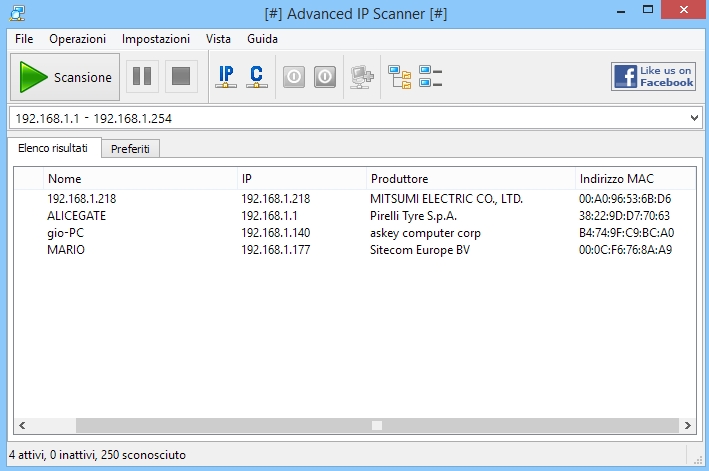Screen dimensions: 709x471
Task: Click MITSUMI ELECTRIC CO., LTD. cell
Action: pyautogui.click(x=446, y=198)
